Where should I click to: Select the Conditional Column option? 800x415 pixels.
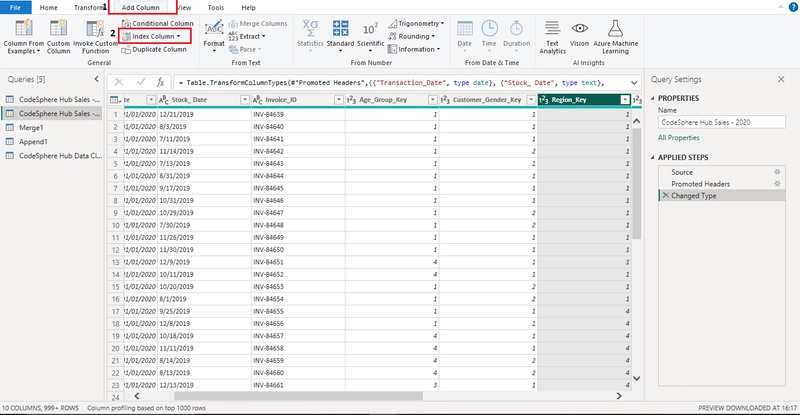158,23
